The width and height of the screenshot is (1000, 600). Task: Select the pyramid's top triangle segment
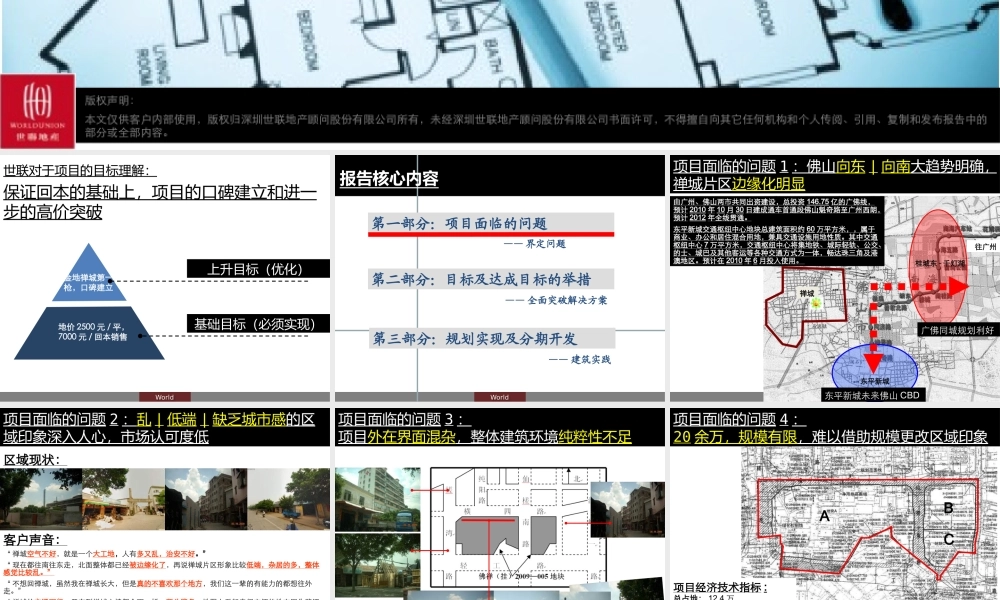(89, 273)
